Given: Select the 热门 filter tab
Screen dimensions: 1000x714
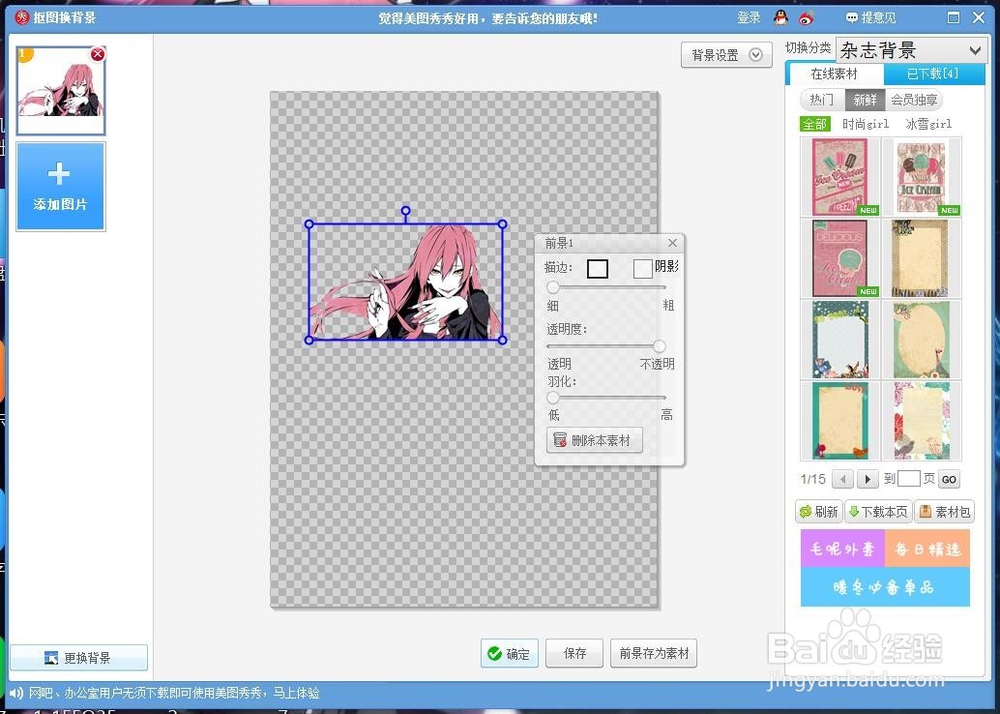Looking at the screenshot, I should [x=821, y=99].
